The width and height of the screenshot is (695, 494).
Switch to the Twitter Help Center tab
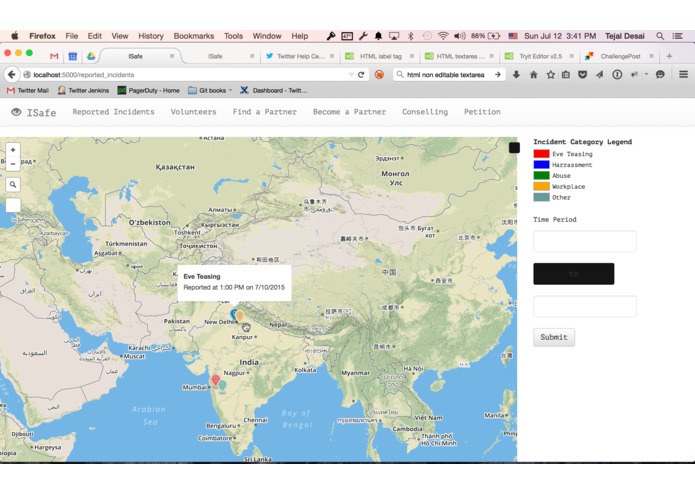pos(300,56)
